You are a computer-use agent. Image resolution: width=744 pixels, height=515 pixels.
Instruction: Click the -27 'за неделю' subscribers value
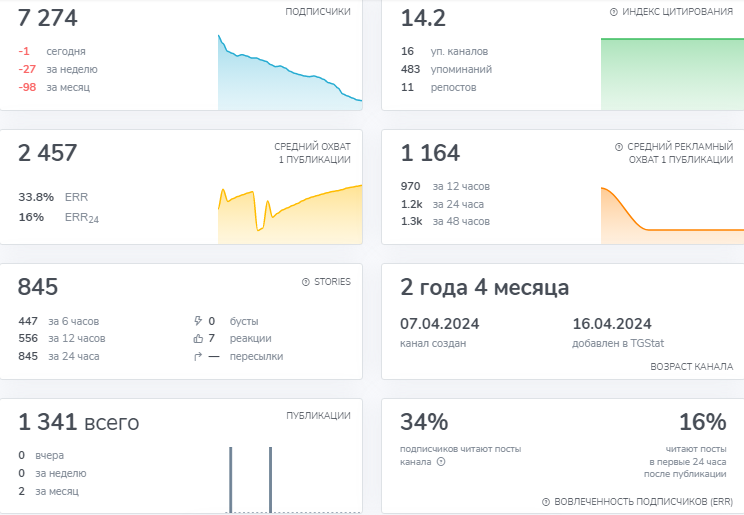[27, 69]
